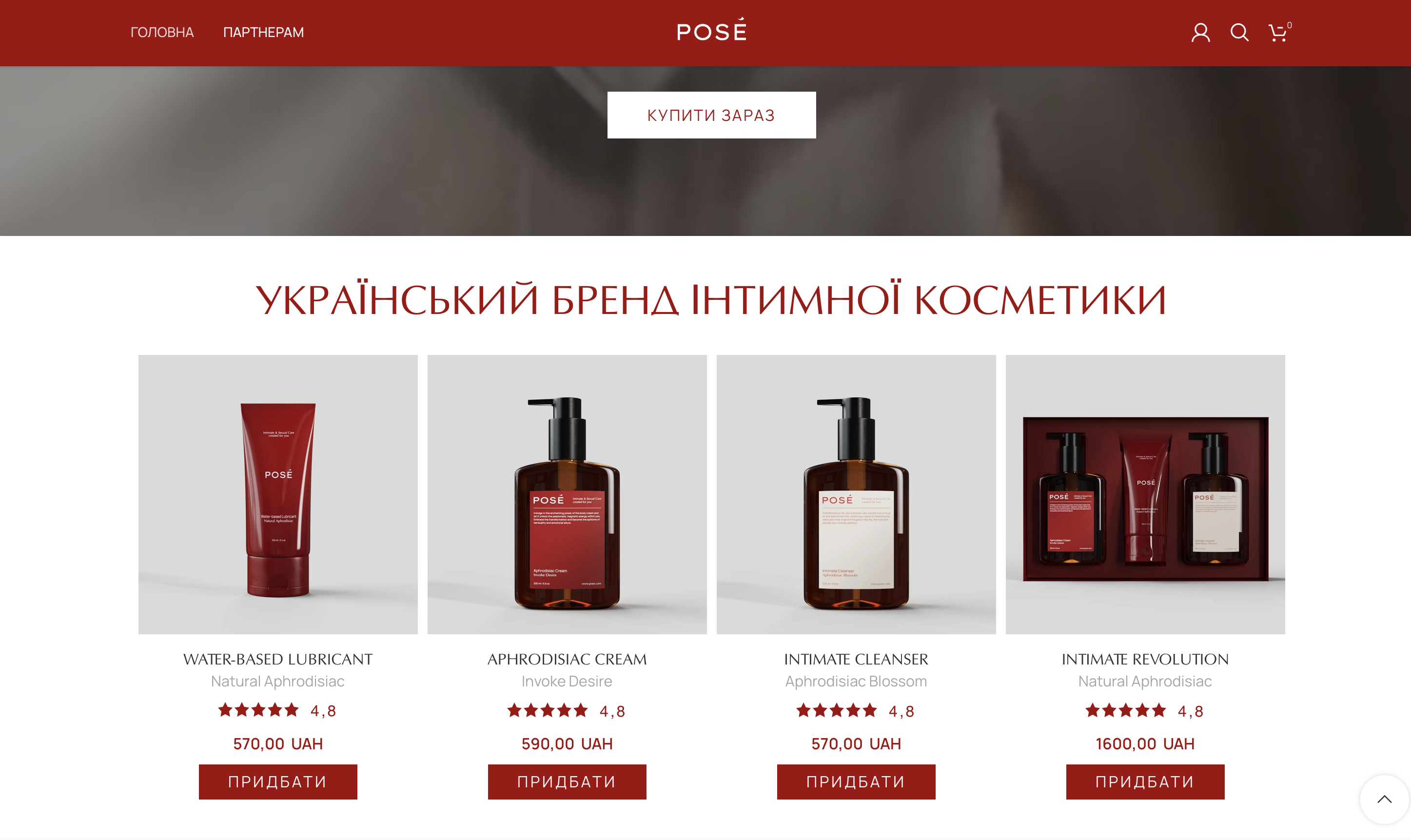The width and height of the screenshot is (1411, 840).
Task: Buy Aphrodisiac Cream via ПРИДБАТИ button
Action: point(567,781)
